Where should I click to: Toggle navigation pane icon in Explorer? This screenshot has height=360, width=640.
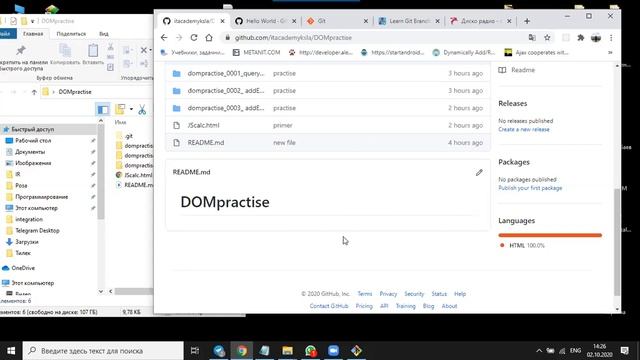(x=103, y=109)
